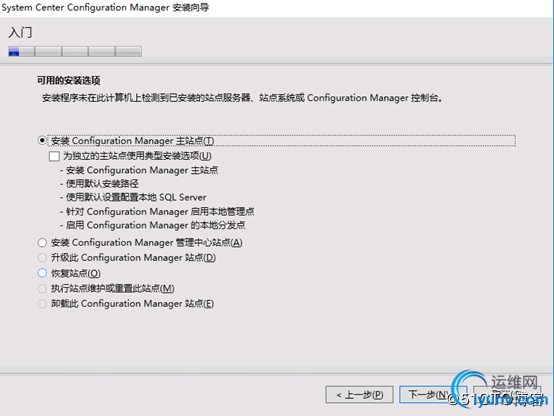Pick the 恢复站点(O) radio option
Image resolution: width=554 pixels, height=416 pixels.
[x=42, y=273]
